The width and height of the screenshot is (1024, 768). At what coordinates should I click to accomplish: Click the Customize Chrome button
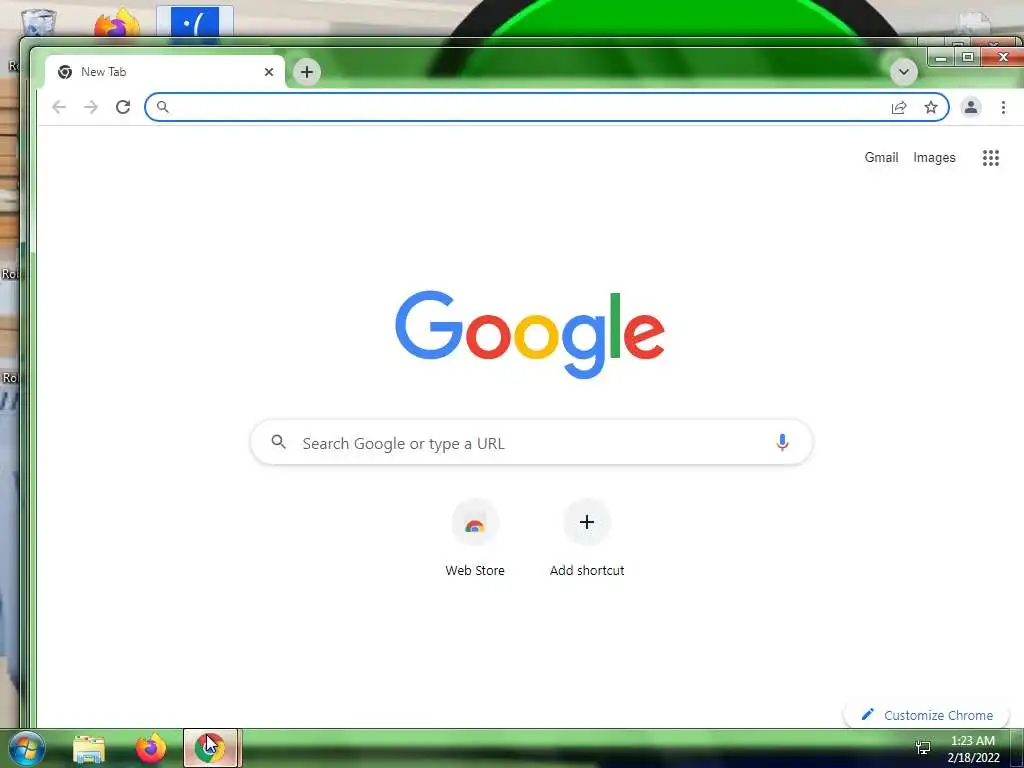927,715
